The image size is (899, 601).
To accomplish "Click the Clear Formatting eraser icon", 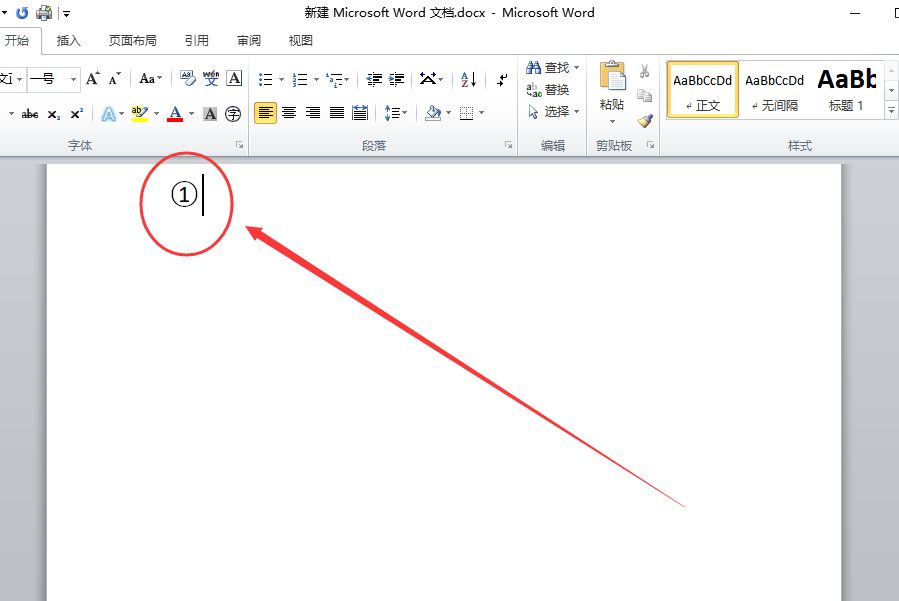I will pos(187,79).
